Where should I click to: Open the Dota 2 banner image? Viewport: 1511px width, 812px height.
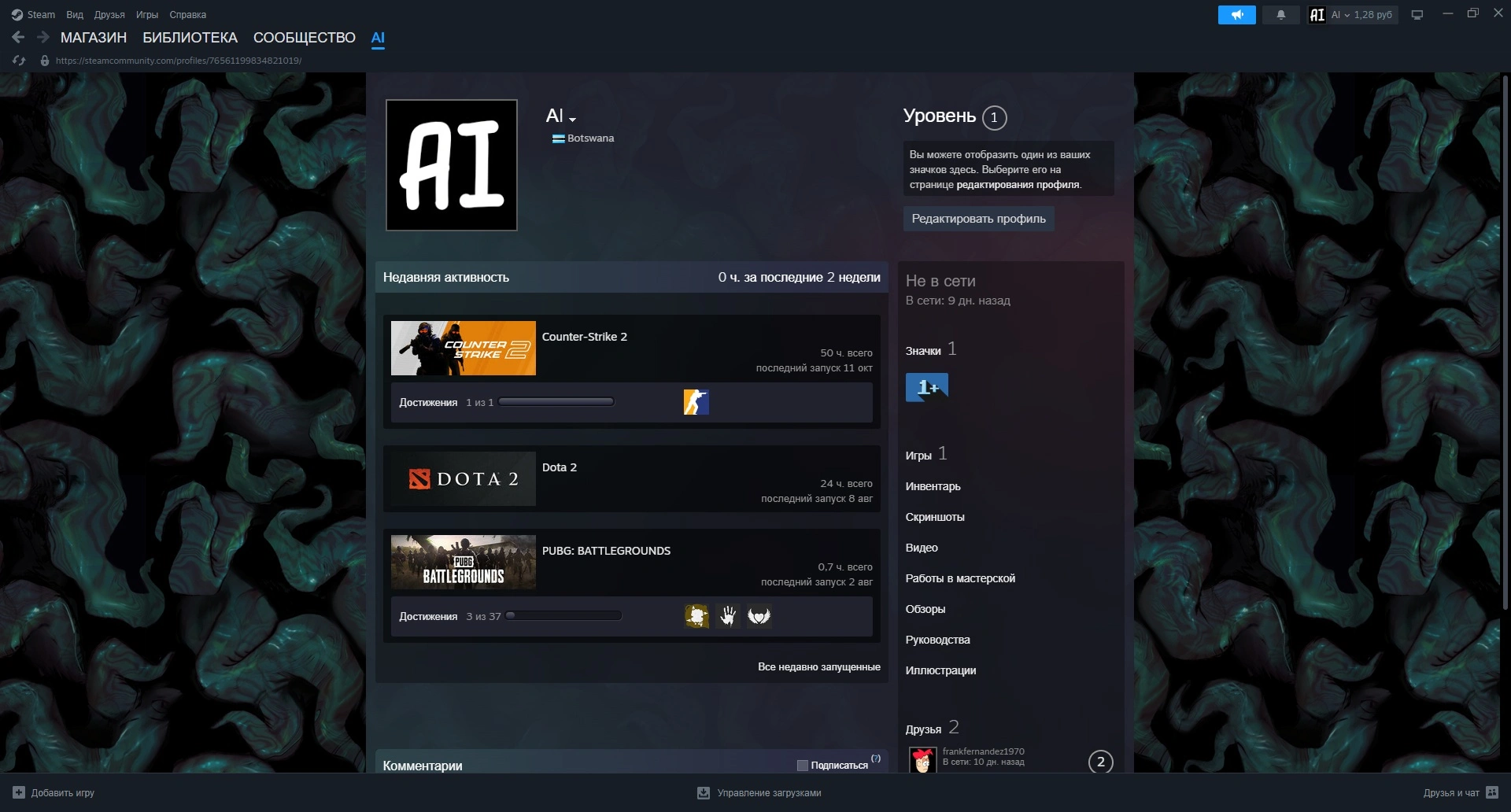pyautogui.click(x=464, y=479)
